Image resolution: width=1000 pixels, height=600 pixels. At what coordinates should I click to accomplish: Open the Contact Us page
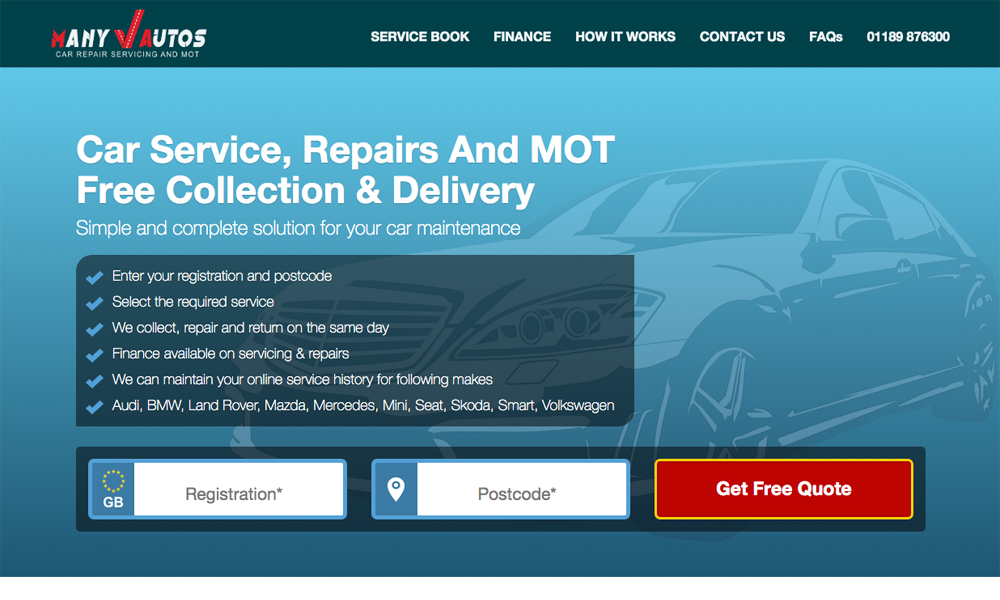[x=742, y=37]
